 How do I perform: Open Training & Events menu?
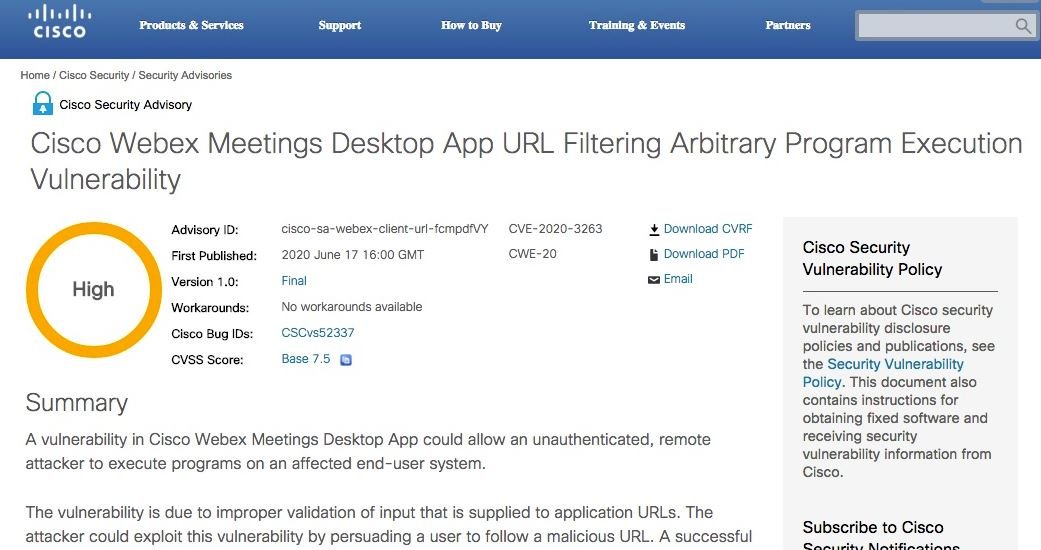point(637,25)
